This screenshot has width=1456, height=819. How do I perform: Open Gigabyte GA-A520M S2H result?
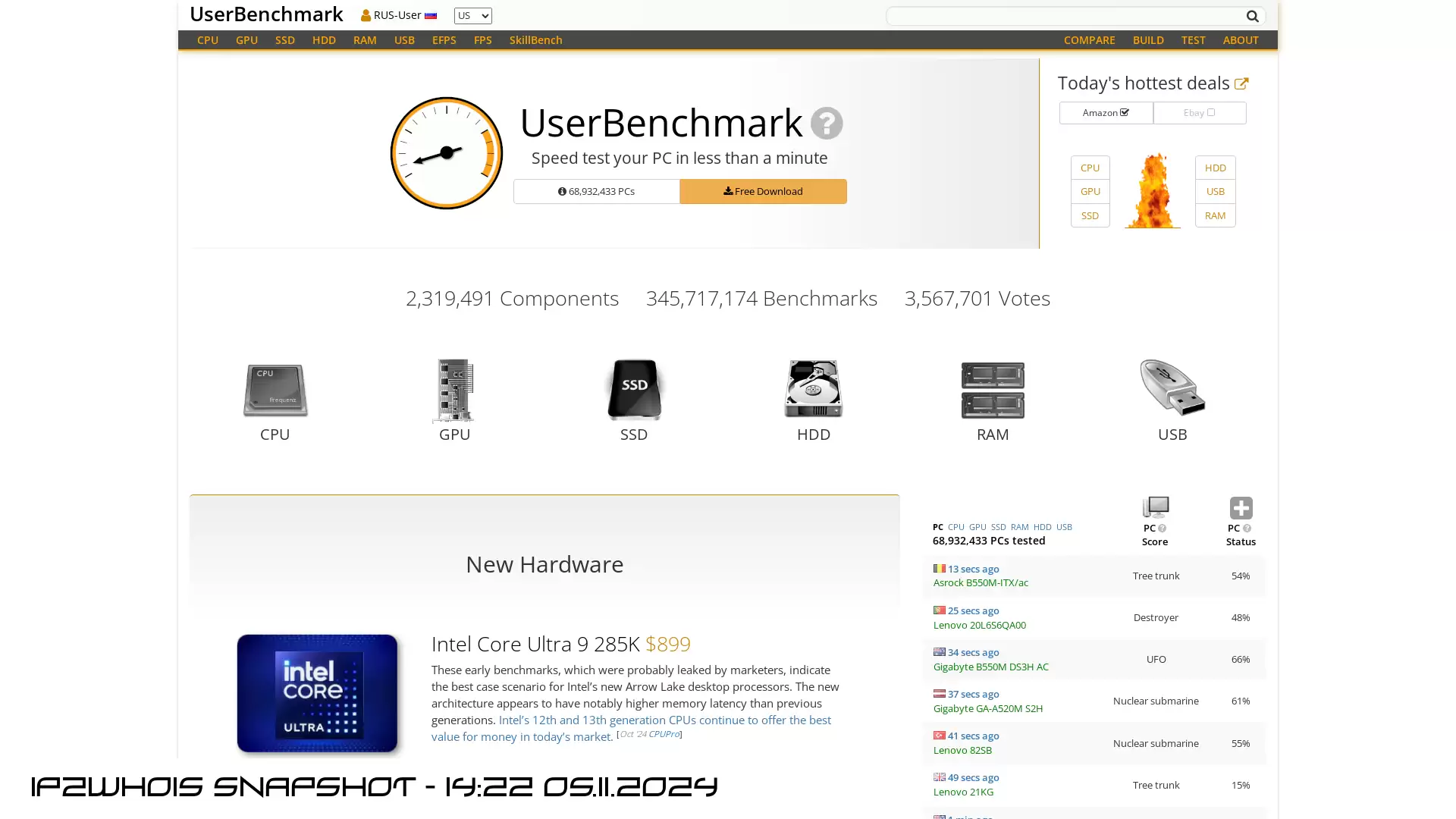(987, 709)
